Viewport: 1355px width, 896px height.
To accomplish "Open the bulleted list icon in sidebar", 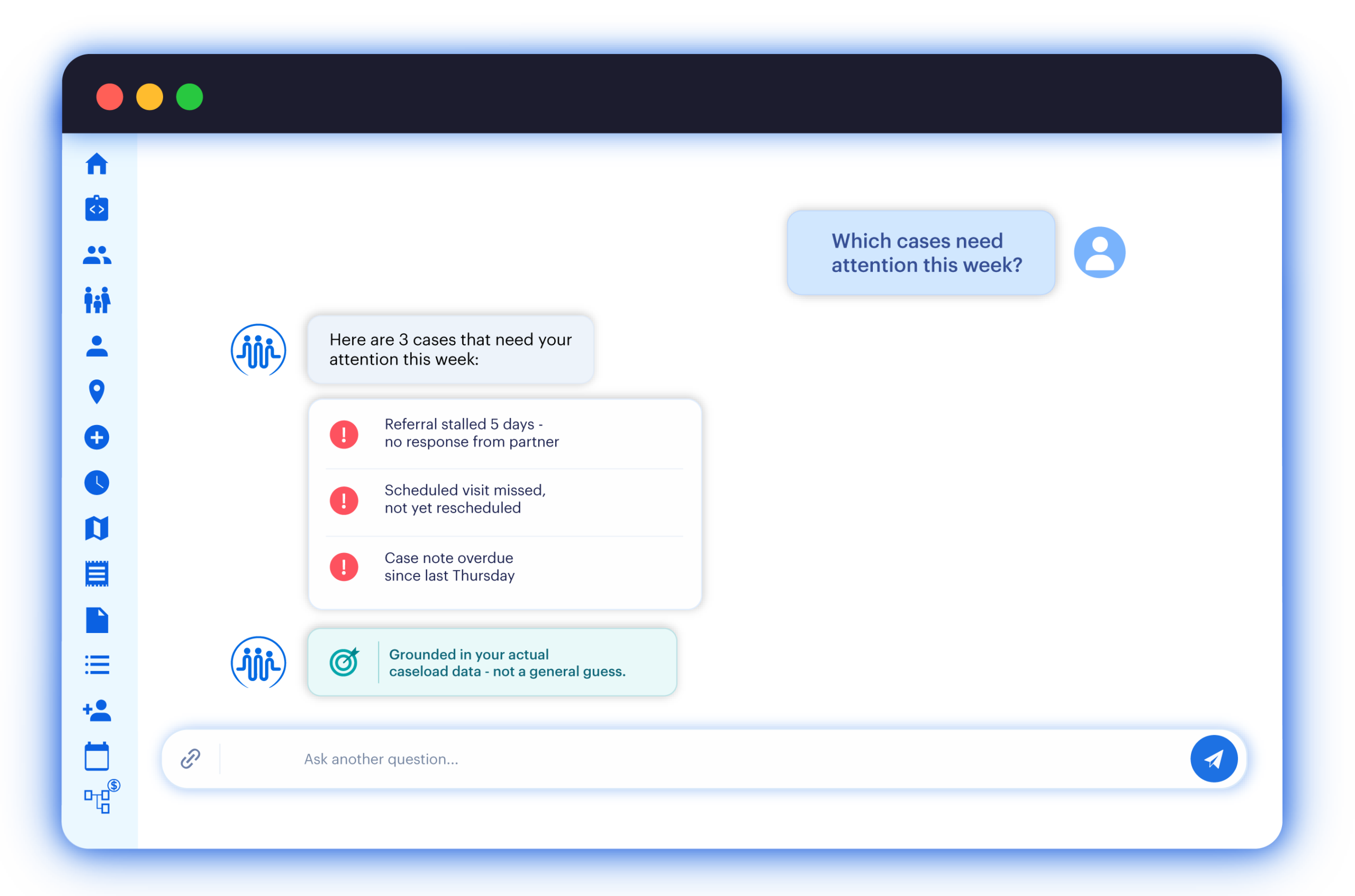I will (x=96, y=665).
